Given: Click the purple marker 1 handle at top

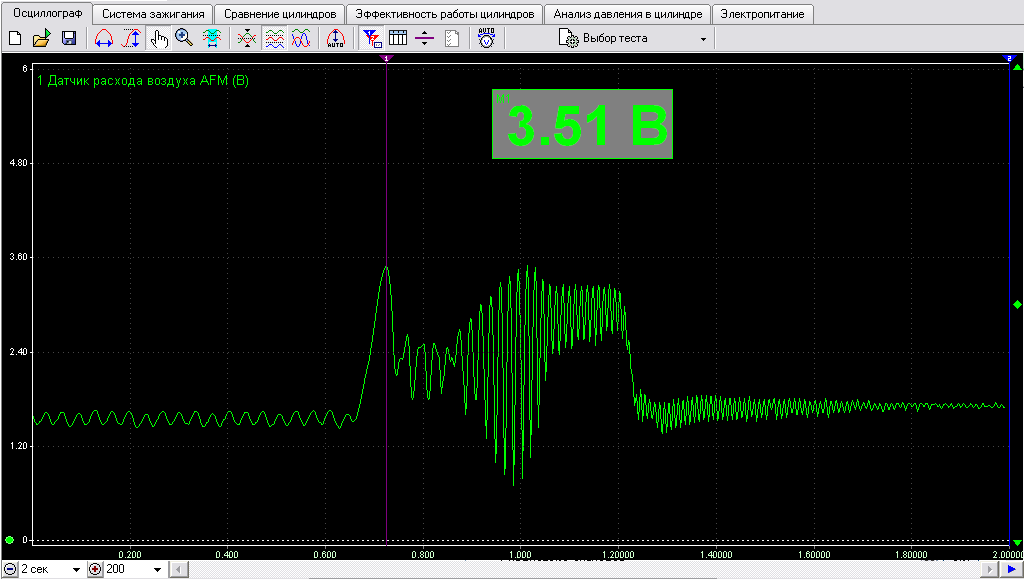Looking at the screenshot, I should click(x=387, y=59).
